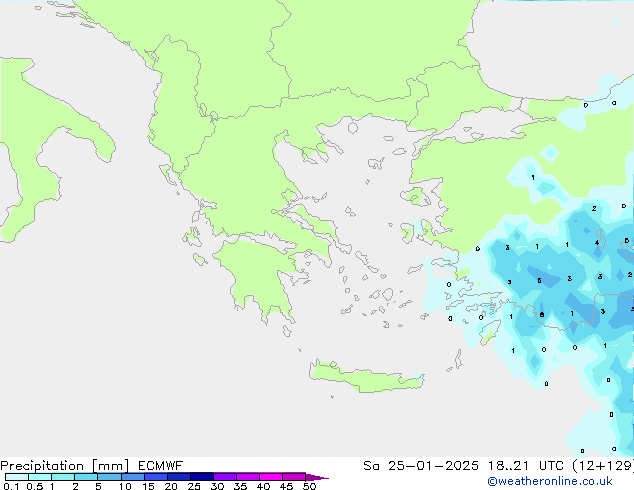
Task: Select the 2–5 mm legend swatch
Action: (x=86, y=477)
